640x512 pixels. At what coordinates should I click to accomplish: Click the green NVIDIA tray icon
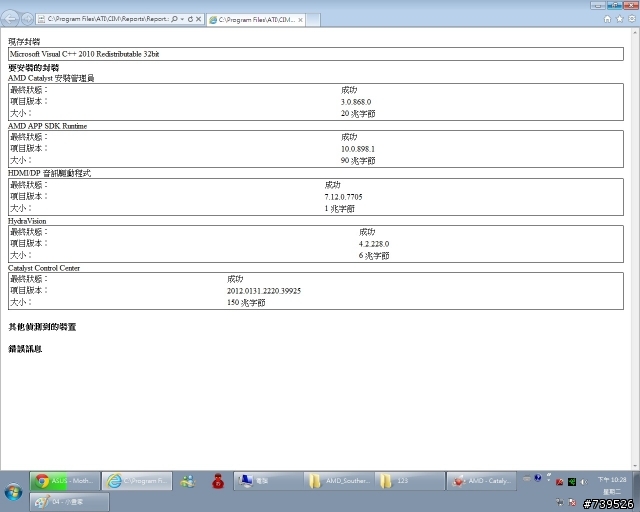[572, 482]
